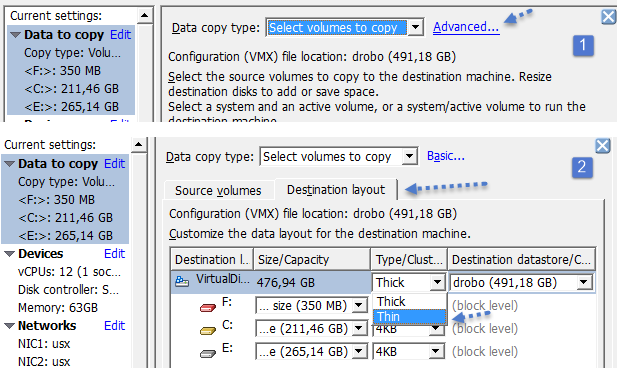Click scroll up arrow in top settings list
Image resolution: width=617 pixels, height=371 pixels.
pyautogui.click(x=144, y=16)
